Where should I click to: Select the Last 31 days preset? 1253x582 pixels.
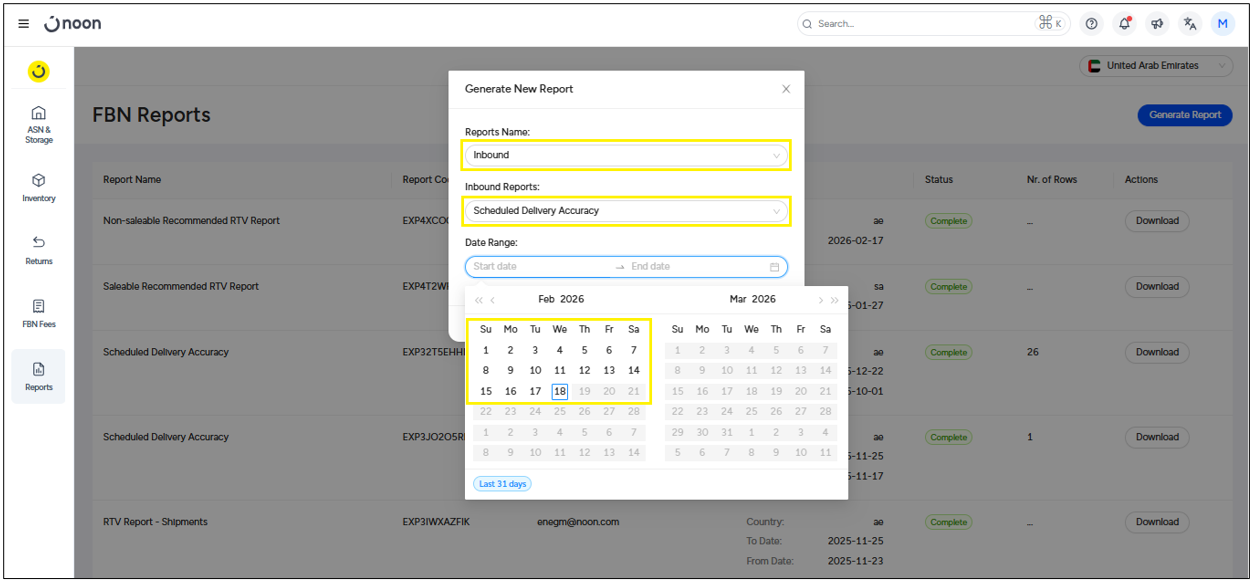(x=502, y=484)
